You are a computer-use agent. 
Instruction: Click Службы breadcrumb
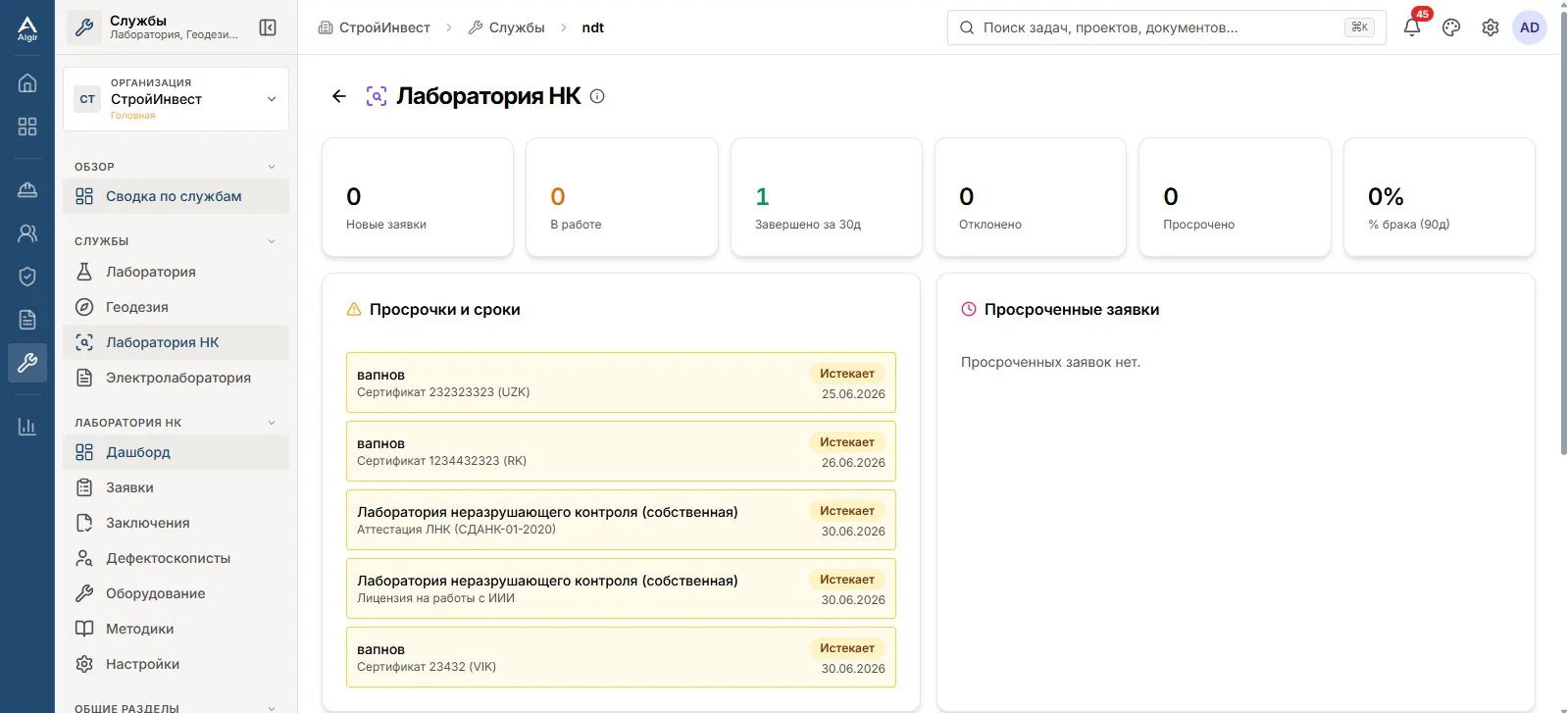[506, 27]
